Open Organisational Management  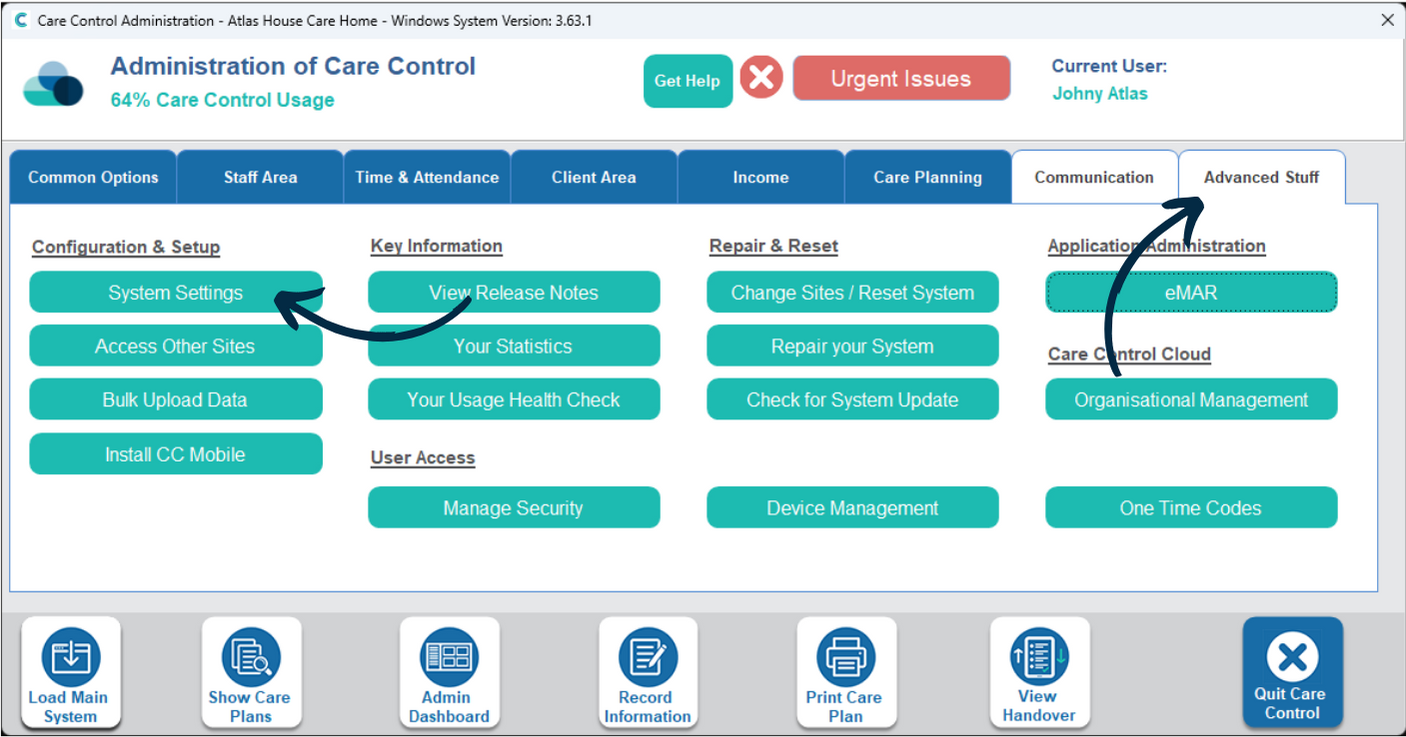click(x=1191, y=400)
